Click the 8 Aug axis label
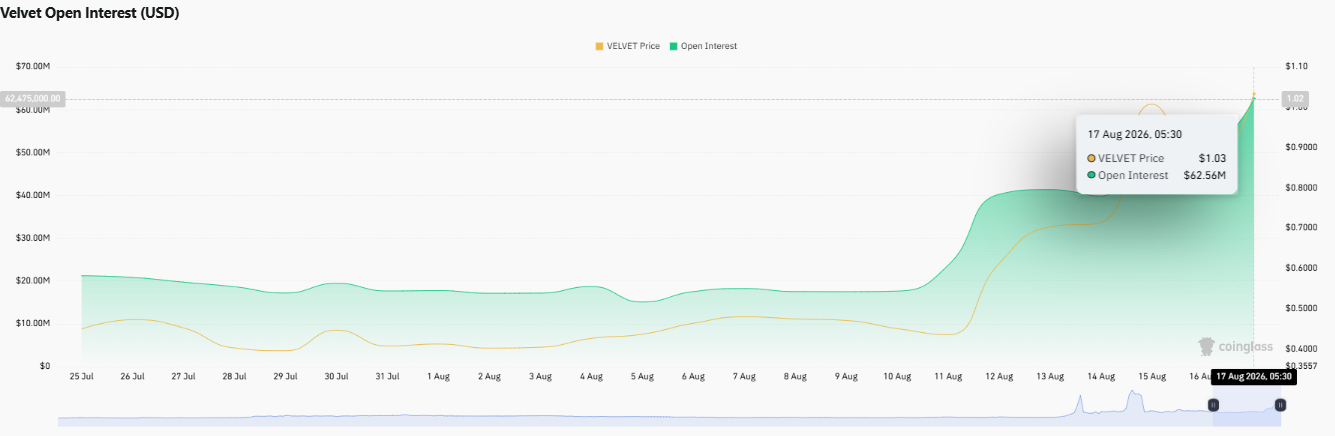 [x=795, y=377]
